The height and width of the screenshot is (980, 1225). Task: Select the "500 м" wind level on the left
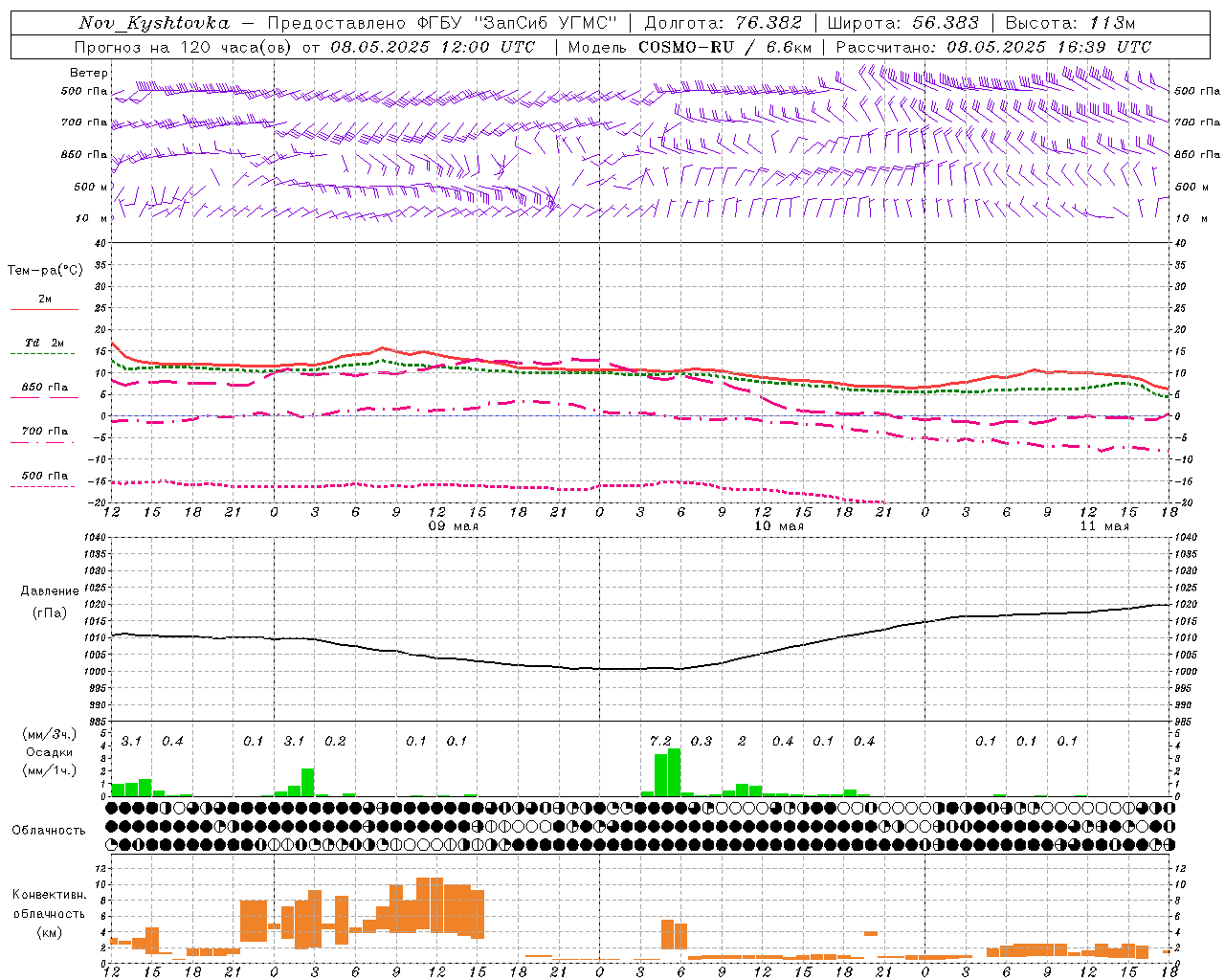pyautogui.click(x=91, y=187)
